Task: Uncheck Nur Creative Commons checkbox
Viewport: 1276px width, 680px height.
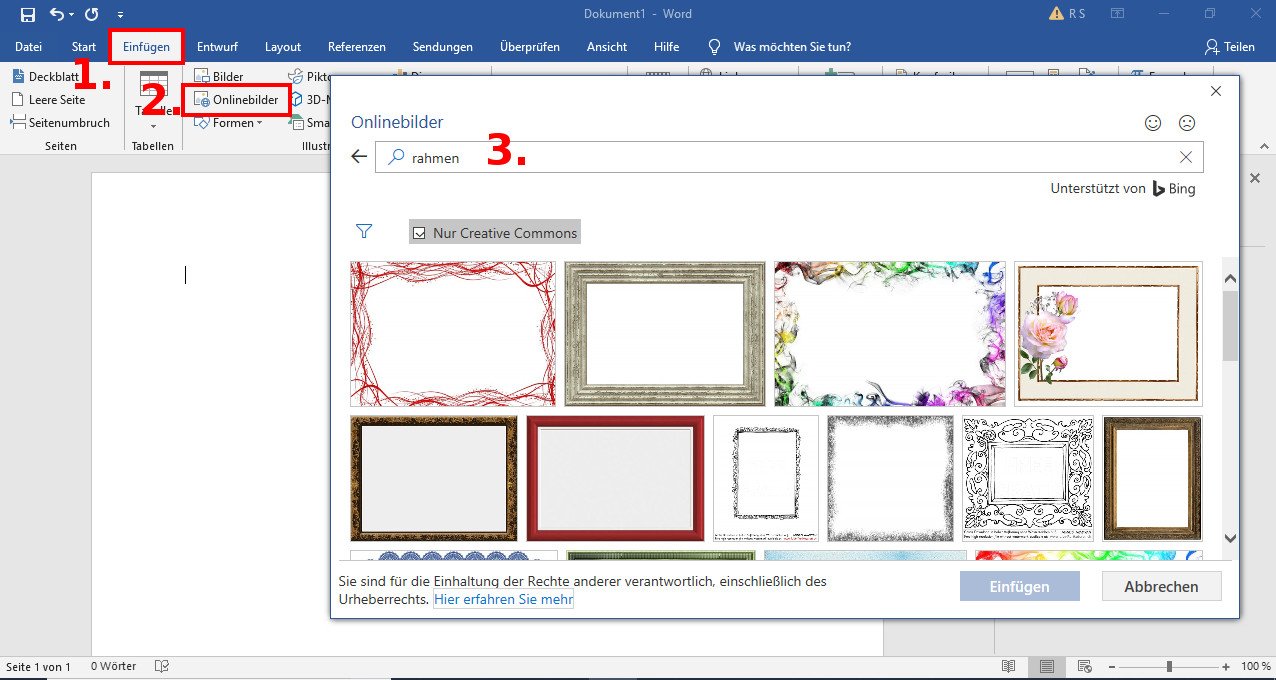Action: 420,233
